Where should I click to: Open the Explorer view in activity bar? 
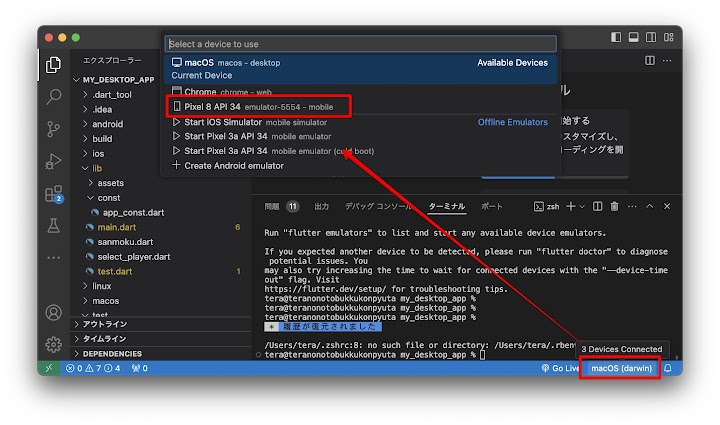pyautogui.click(x=54, y=65)
